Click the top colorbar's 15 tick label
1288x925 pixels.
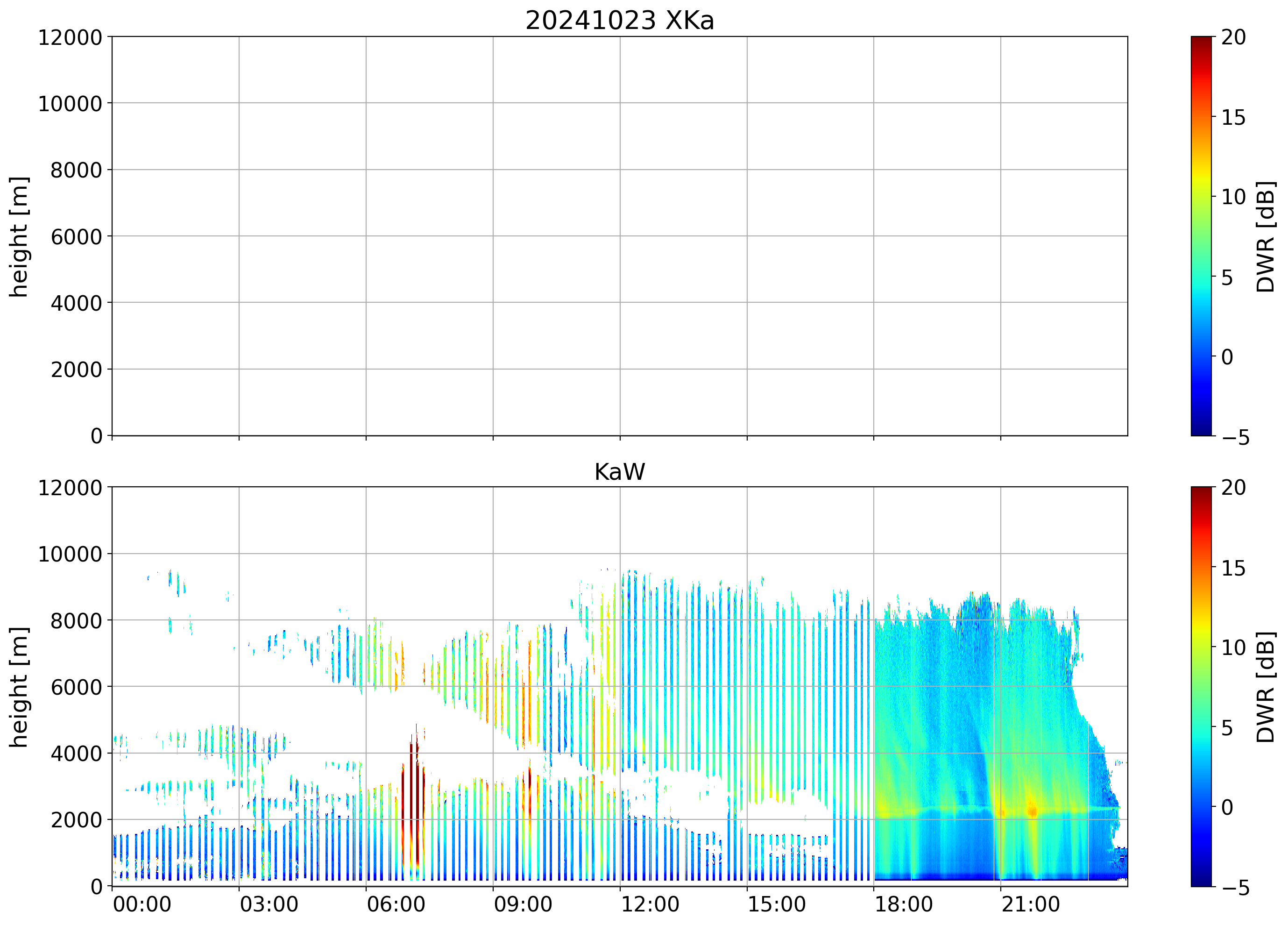click(1233, 118)
